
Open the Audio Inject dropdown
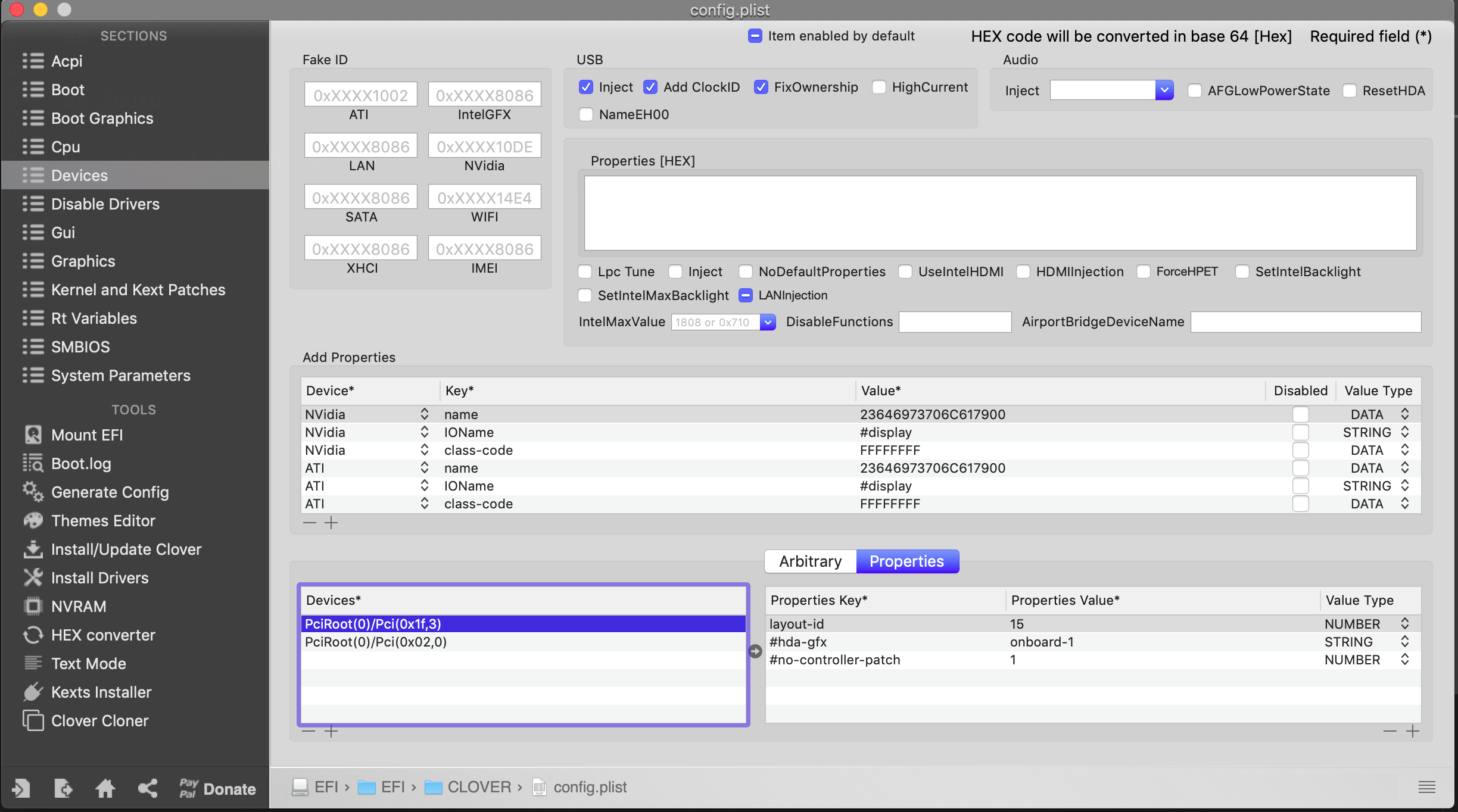[x=1164, y=90]
